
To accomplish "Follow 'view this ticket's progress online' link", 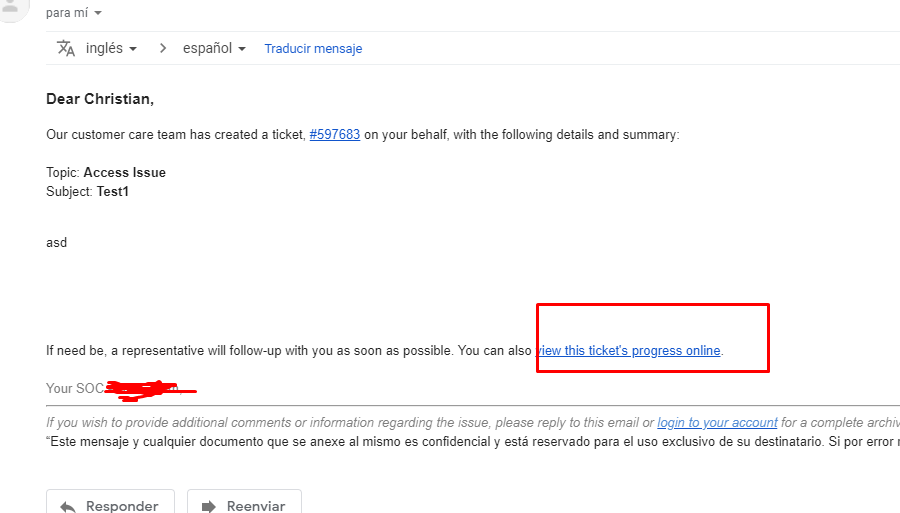I will pos(630,350).
